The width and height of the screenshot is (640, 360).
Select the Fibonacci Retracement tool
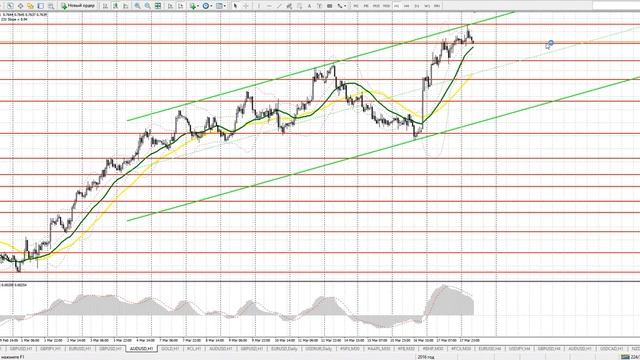[299, 6]
